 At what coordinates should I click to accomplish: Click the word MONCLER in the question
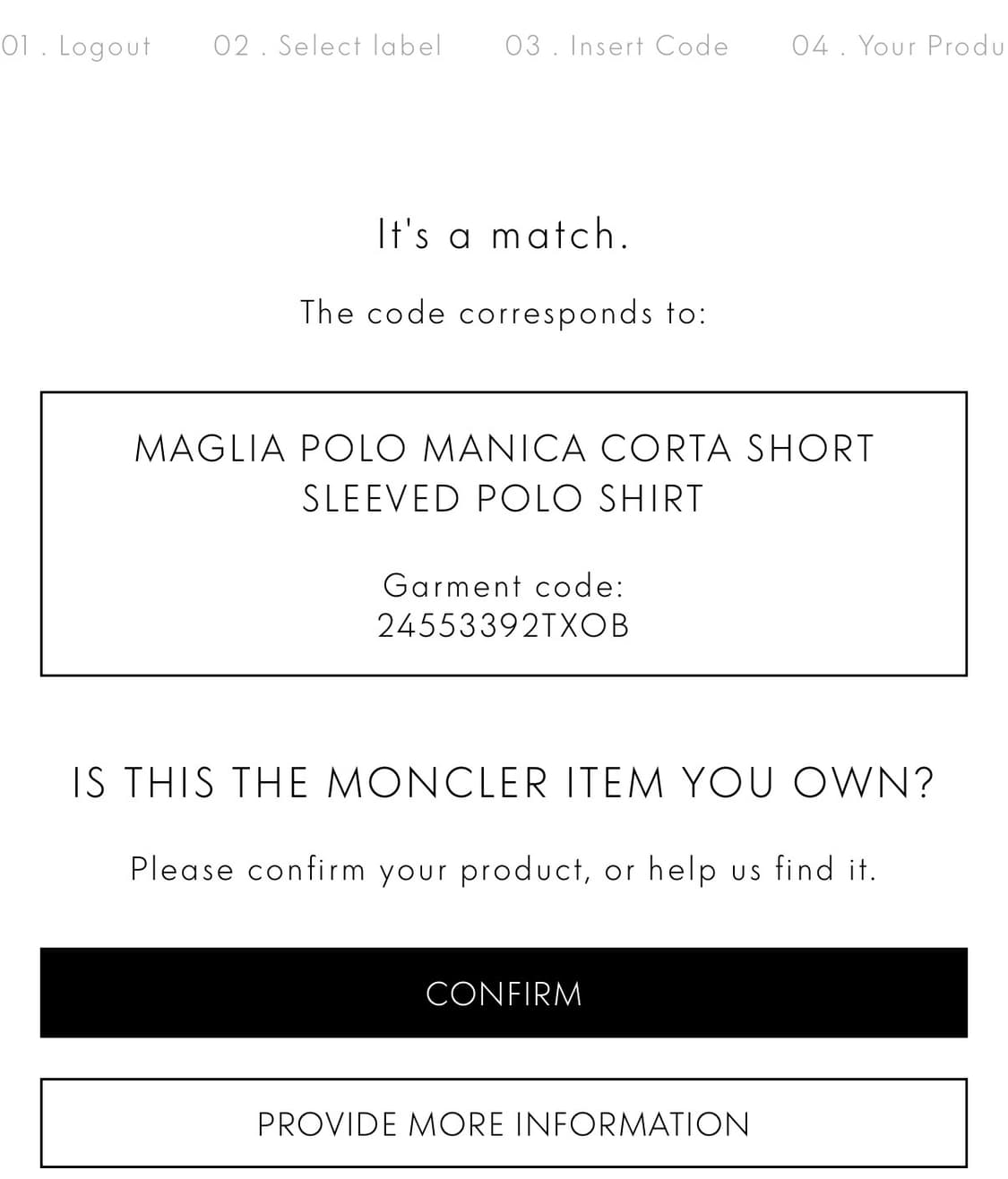(437, 782)
